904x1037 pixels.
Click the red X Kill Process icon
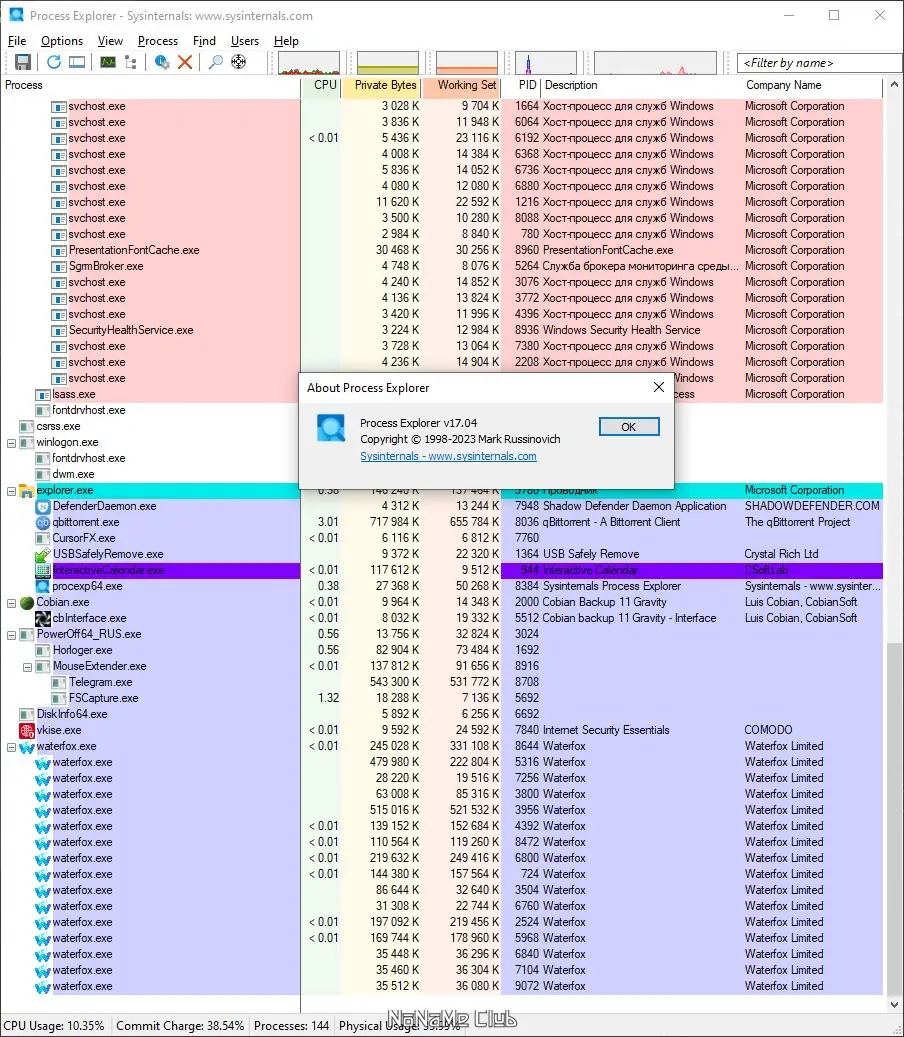click(x=185, y=62)
